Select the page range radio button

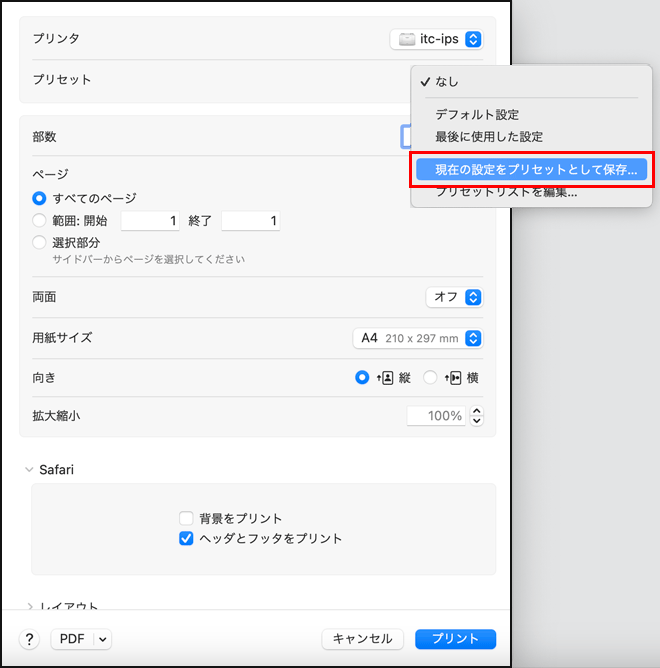[40, 221]
